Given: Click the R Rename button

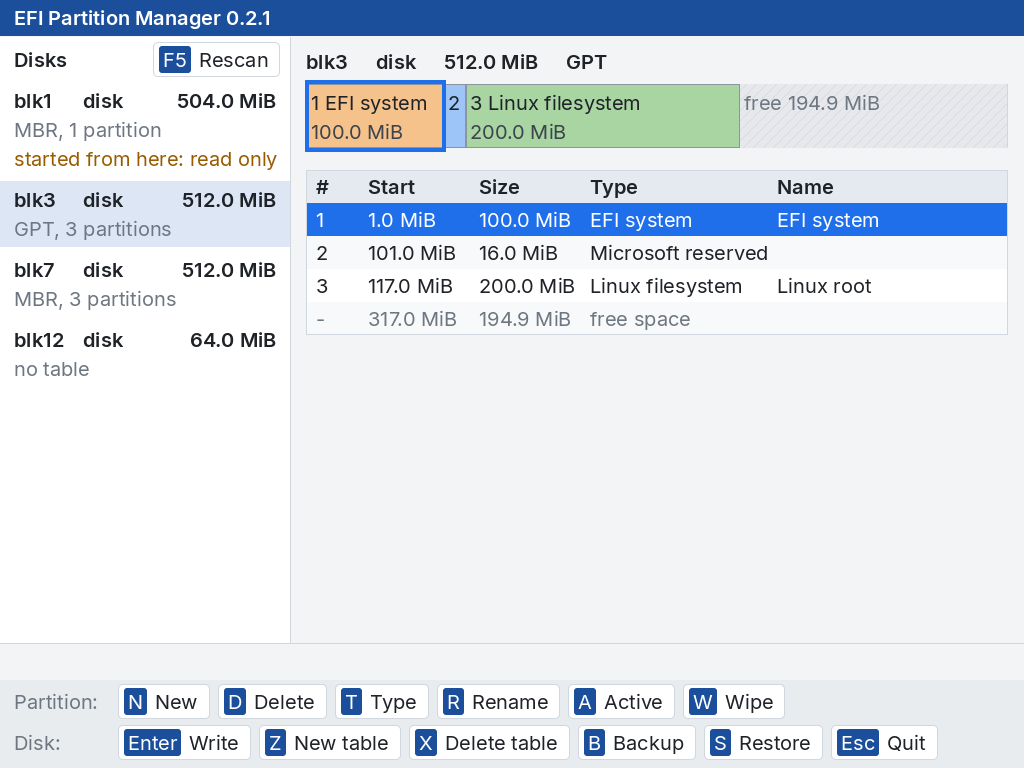Looking at the screenshot, I should coord(498,702).
